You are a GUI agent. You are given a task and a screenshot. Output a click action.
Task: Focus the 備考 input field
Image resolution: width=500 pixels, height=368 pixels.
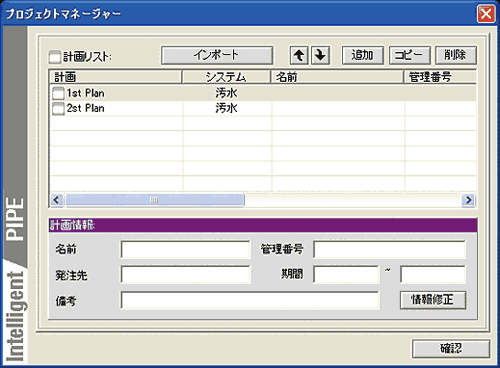(x=250, y=300)
